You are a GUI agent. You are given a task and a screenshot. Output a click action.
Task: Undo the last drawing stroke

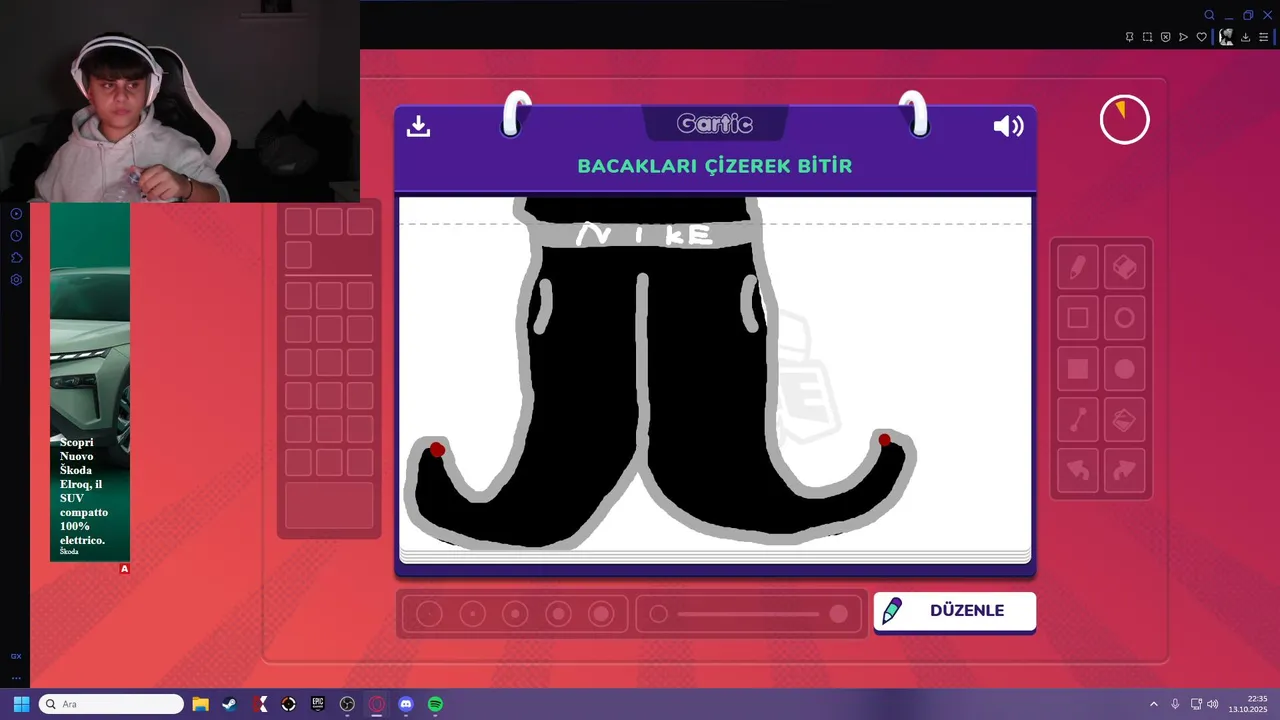[x=1077, y=470]
